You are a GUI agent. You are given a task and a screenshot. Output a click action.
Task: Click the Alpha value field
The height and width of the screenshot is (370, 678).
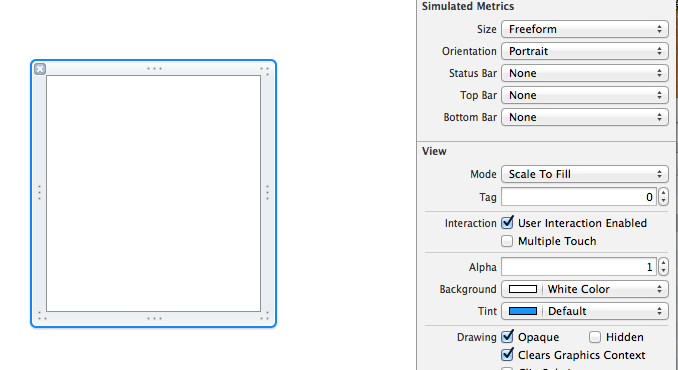(579, 267)
